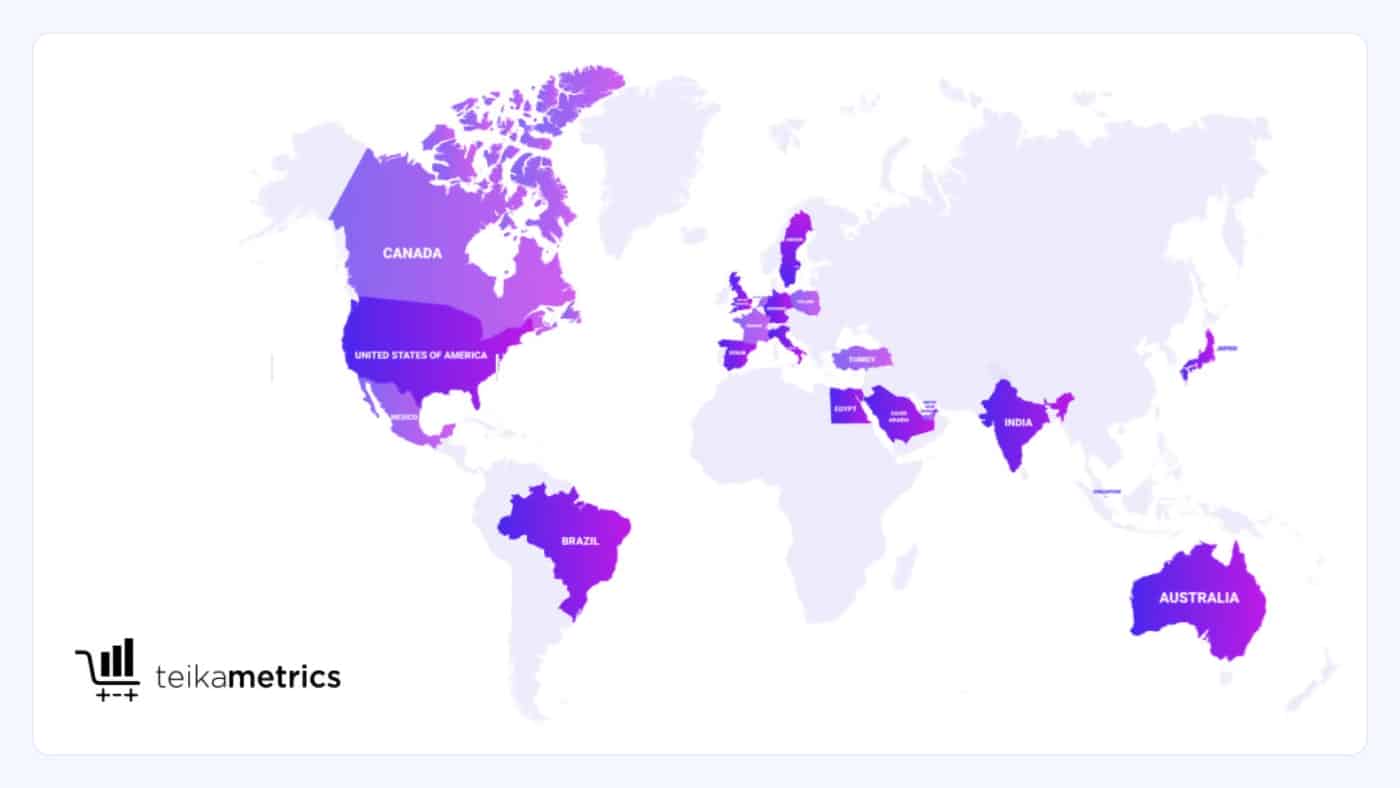
Task: Click the United Arab Emirates label
Action: pos(930,406)
